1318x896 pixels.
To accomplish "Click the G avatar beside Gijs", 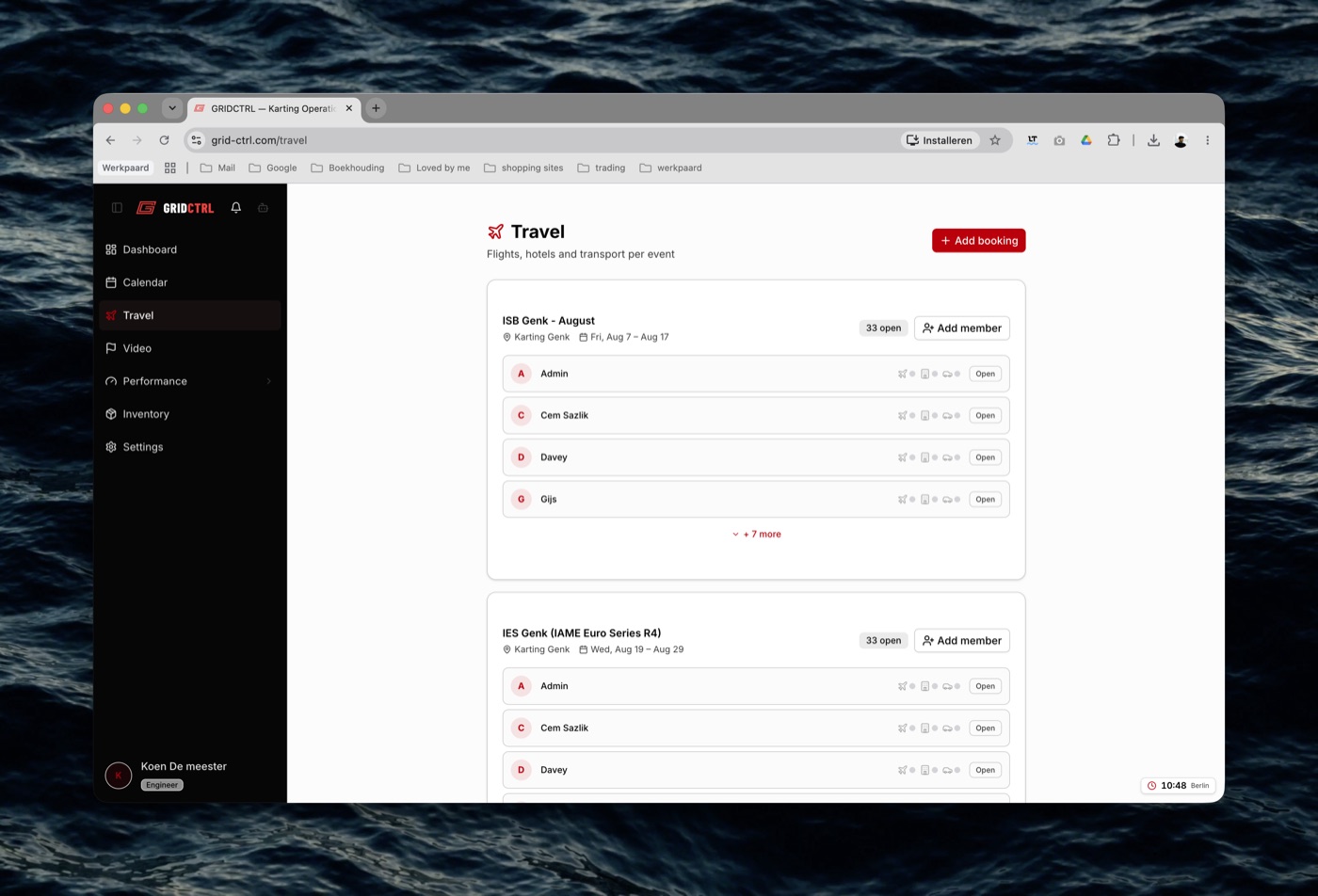I will pos(522,500).
